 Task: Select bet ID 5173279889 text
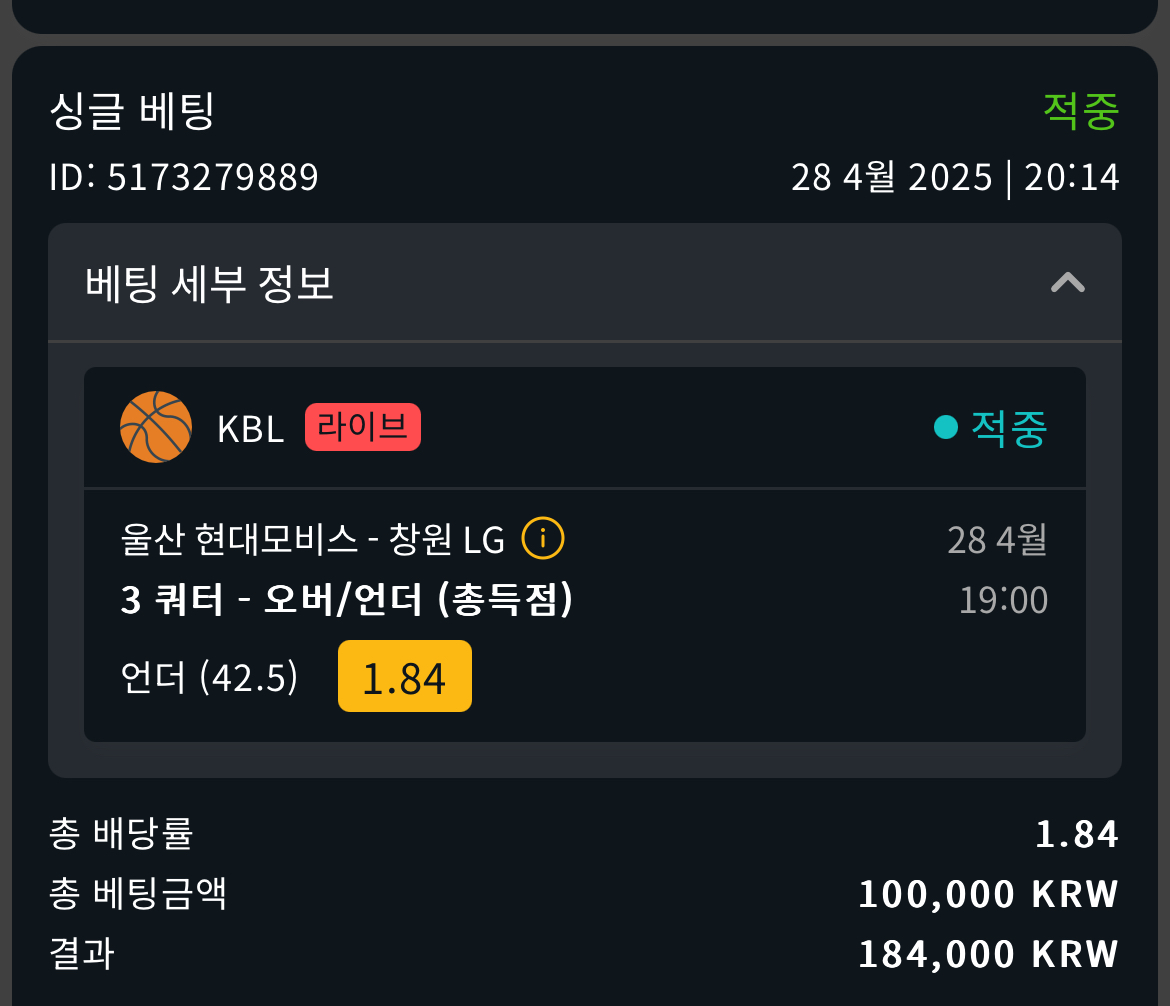[x=184, y=178]
